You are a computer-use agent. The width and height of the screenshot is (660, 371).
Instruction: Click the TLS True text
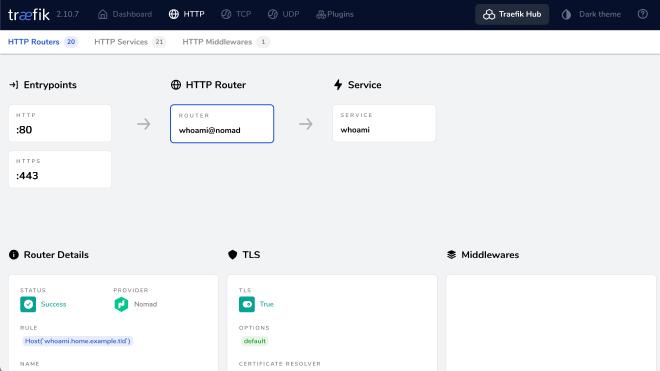pyautogui.click(x=266, y=304)
